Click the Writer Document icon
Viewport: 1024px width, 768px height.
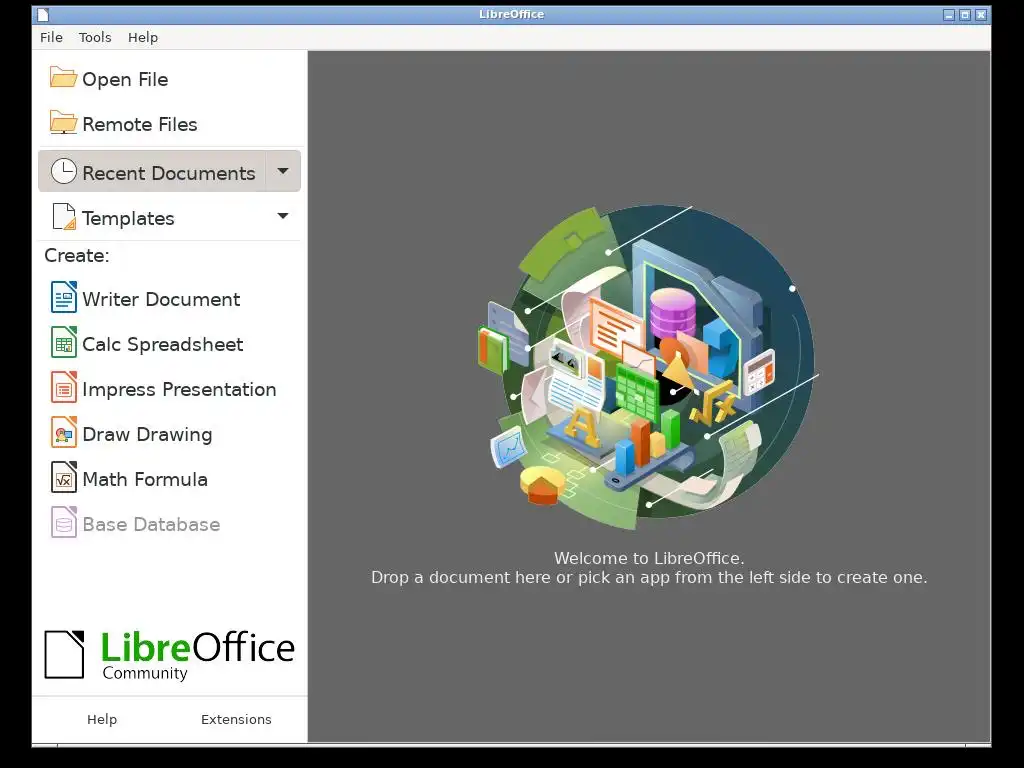point(63,297)
